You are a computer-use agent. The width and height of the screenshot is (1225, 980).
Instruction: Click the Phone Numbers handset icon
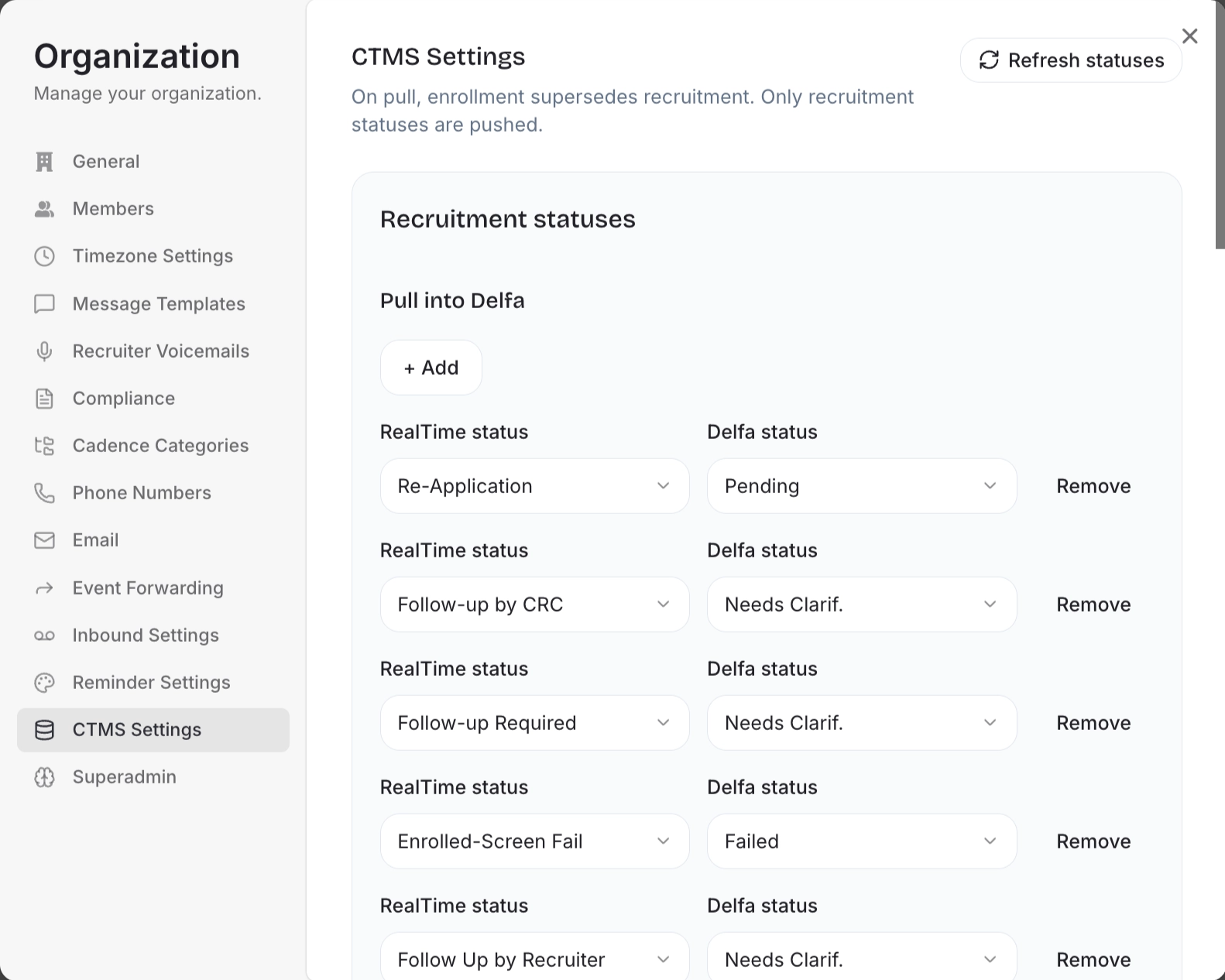(44, 493)
